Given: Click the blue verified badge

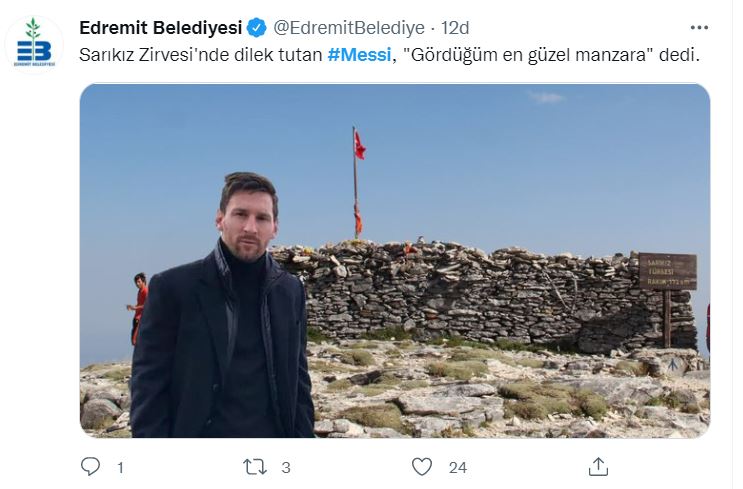Looking at the screenshot, I should (257, 28).
